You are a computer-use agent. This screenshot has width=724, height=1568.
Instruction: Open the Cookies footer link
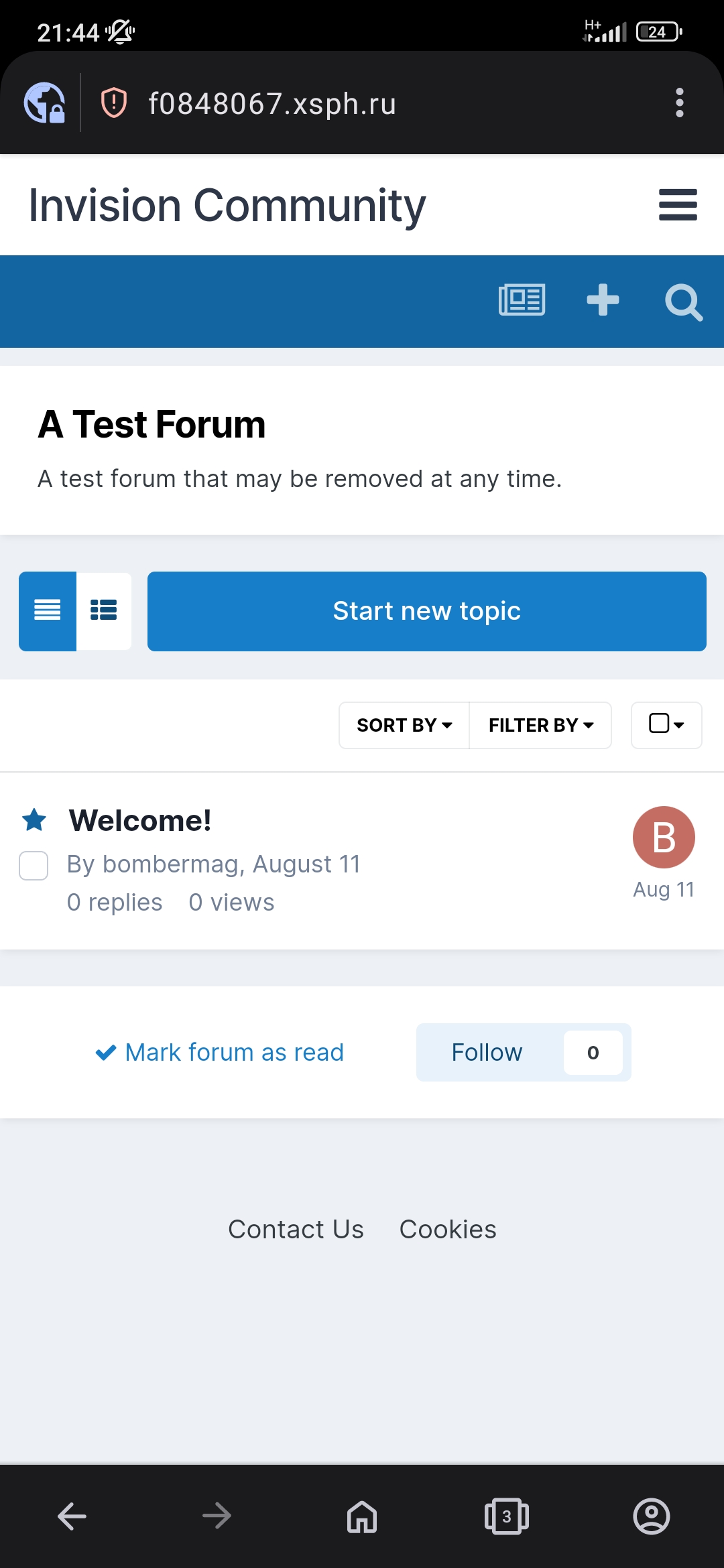[448, 1230]
